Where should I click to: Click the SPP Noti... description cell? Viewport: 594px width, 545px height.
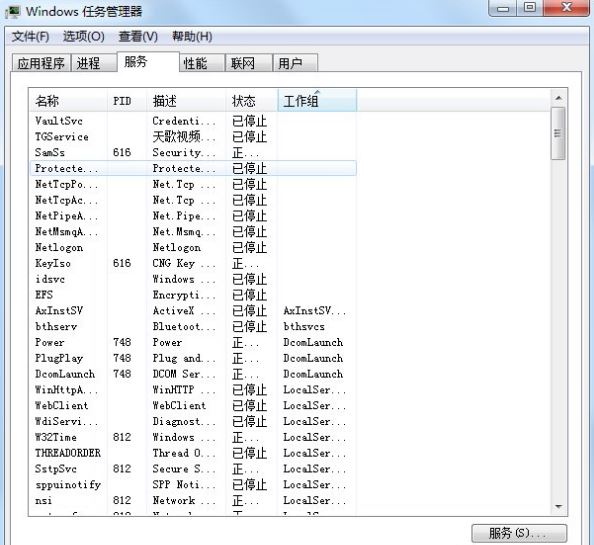tap(184, 485)
